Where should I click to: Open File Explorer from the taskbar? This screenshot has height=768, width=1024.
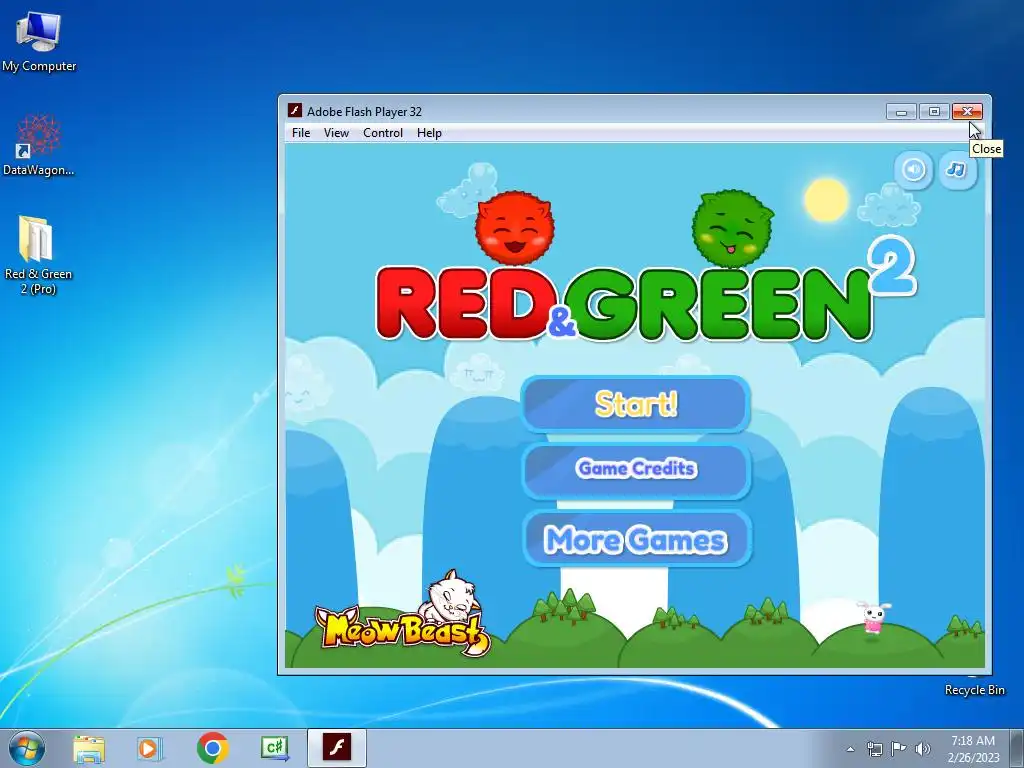pos(89,748)
